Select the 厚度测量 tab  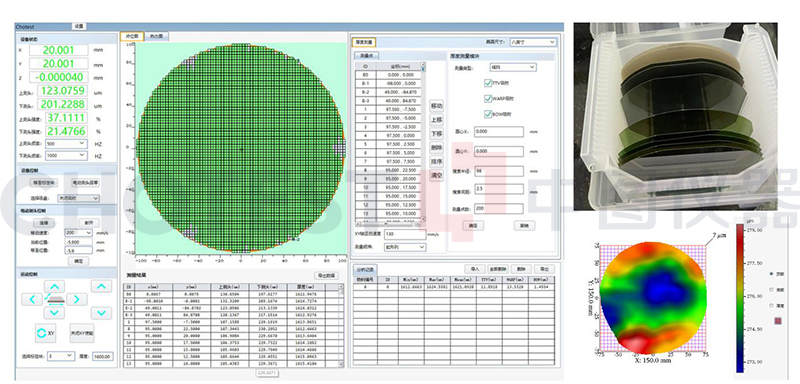pos(365,42)
